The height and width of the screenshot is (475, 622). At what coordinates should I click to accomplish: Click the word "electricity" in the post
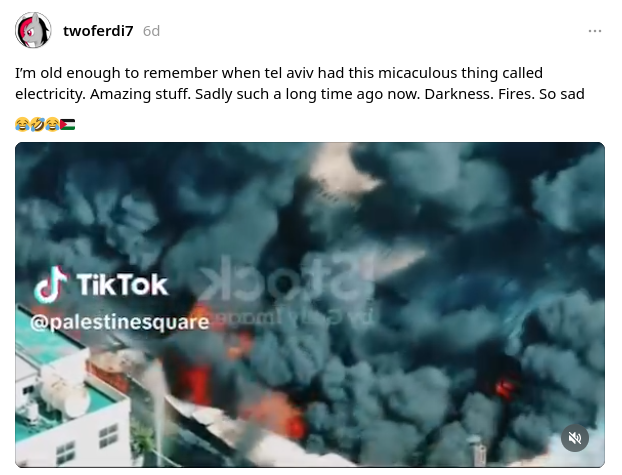point(49,94)
